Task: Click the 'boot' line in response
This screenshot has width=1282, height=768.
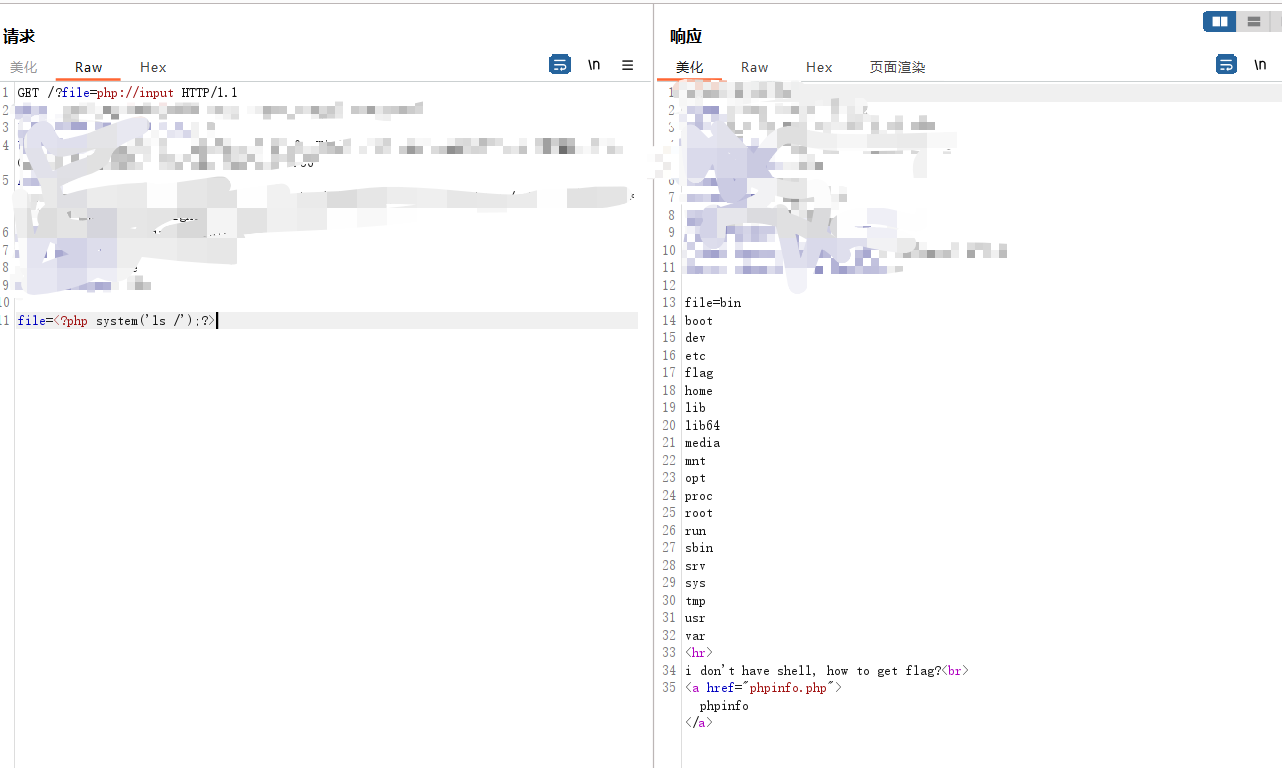Action: (699, 321)
